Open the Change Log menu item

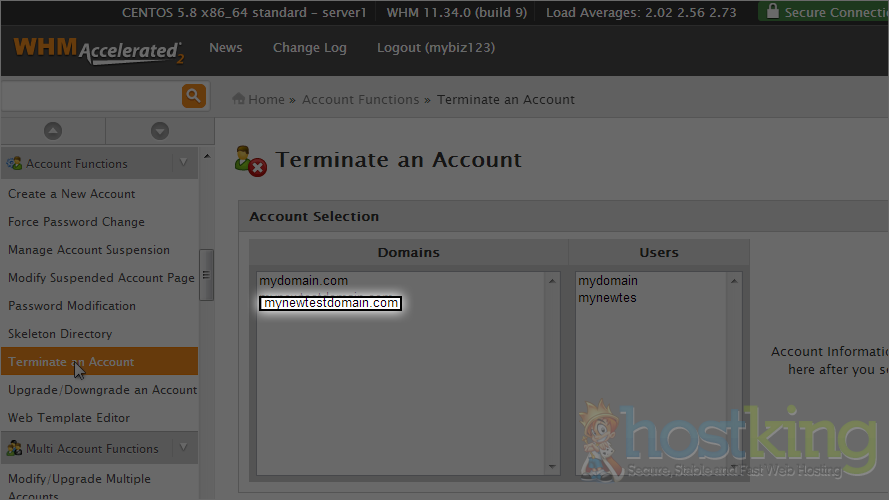click(x=309, y=48)
